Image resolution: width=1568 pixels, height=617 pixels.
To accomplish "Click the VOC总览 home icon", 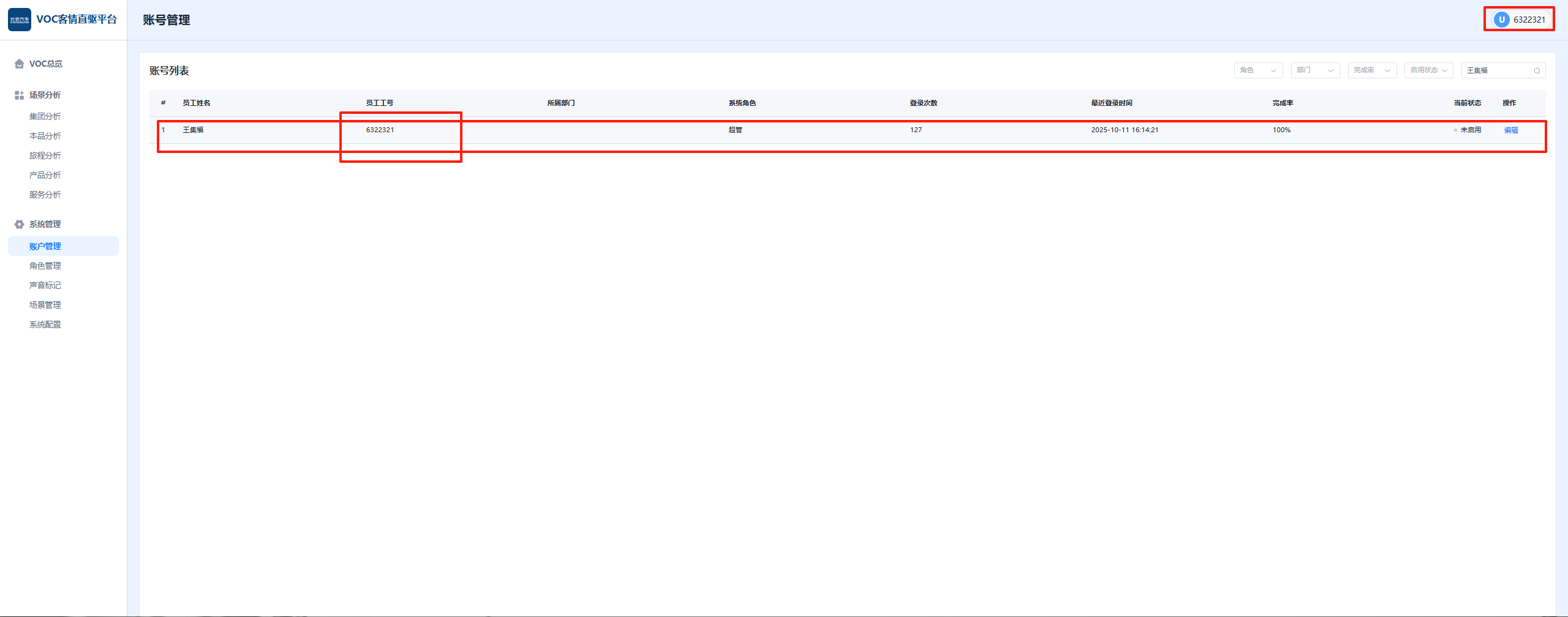I will 19,64.
